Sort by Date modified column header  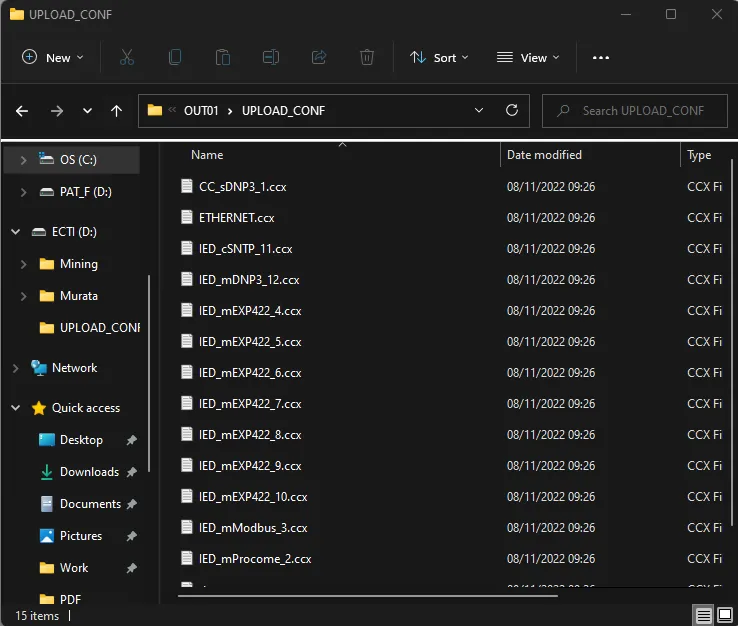click(x=544, y=155)
